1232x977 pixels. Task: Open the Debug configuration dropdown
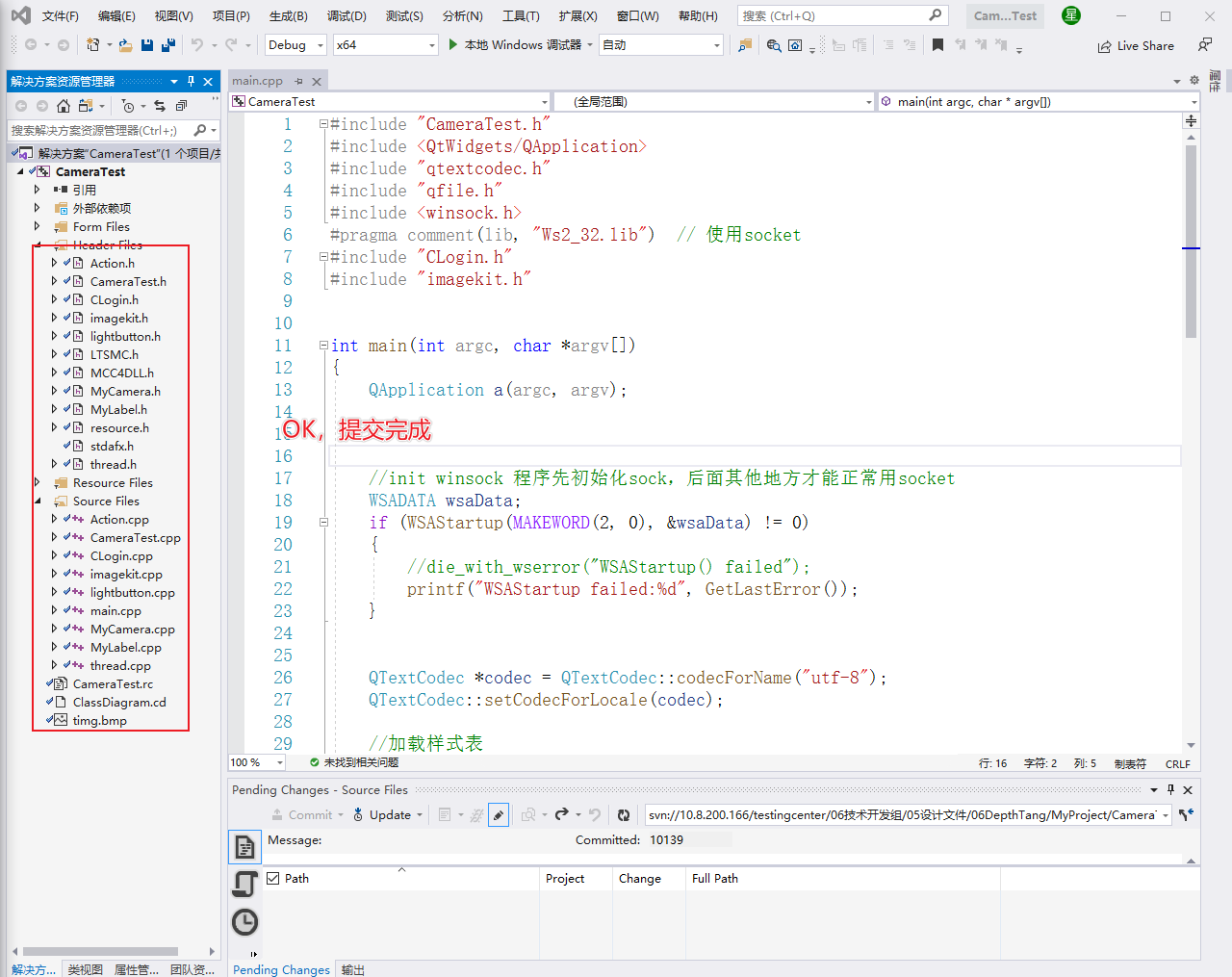(x=295, y=44)
